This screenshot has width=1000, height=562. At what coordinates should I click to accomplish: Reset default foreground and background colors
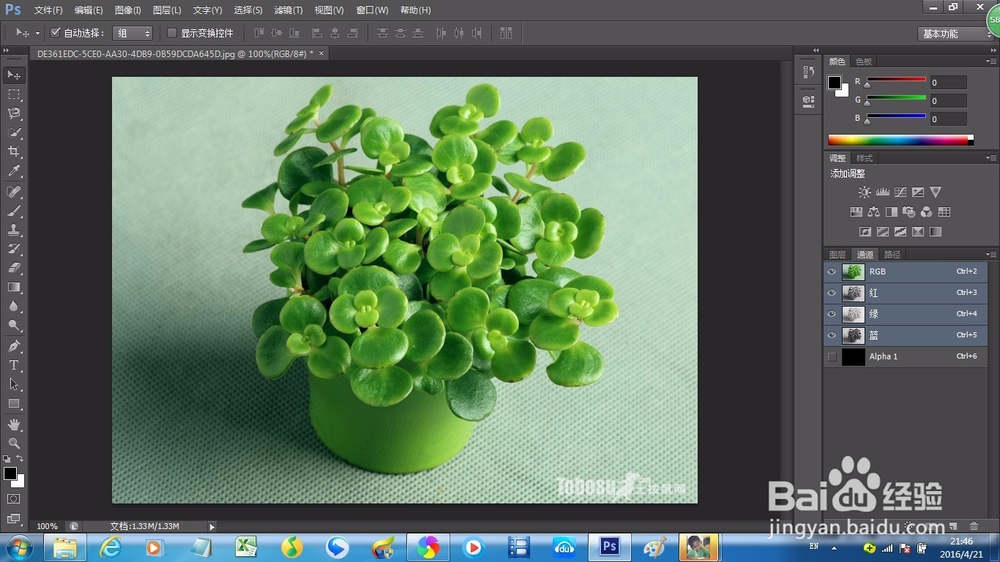coord(6,459)
